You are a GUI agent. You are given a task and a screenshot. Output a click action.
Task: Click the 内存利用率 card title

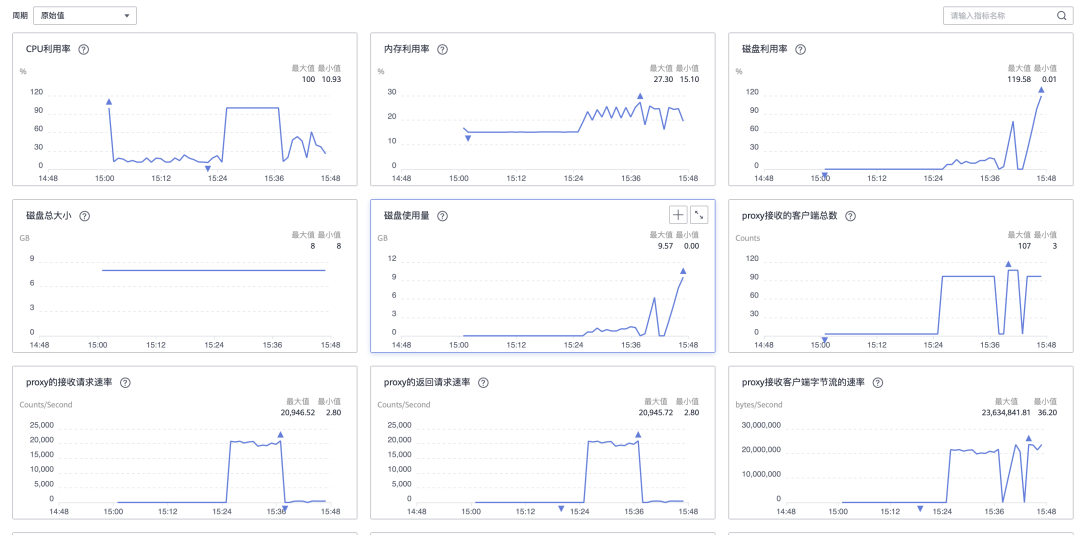coord(407,50)
